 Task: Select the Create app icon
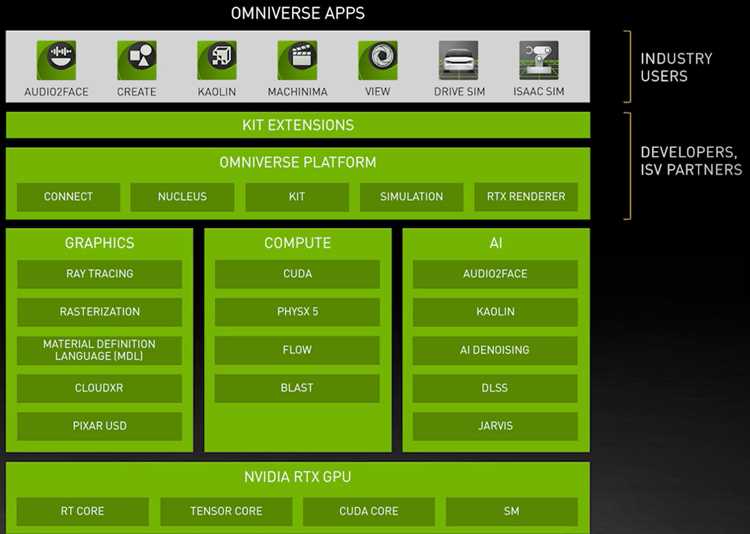point(137,60)
